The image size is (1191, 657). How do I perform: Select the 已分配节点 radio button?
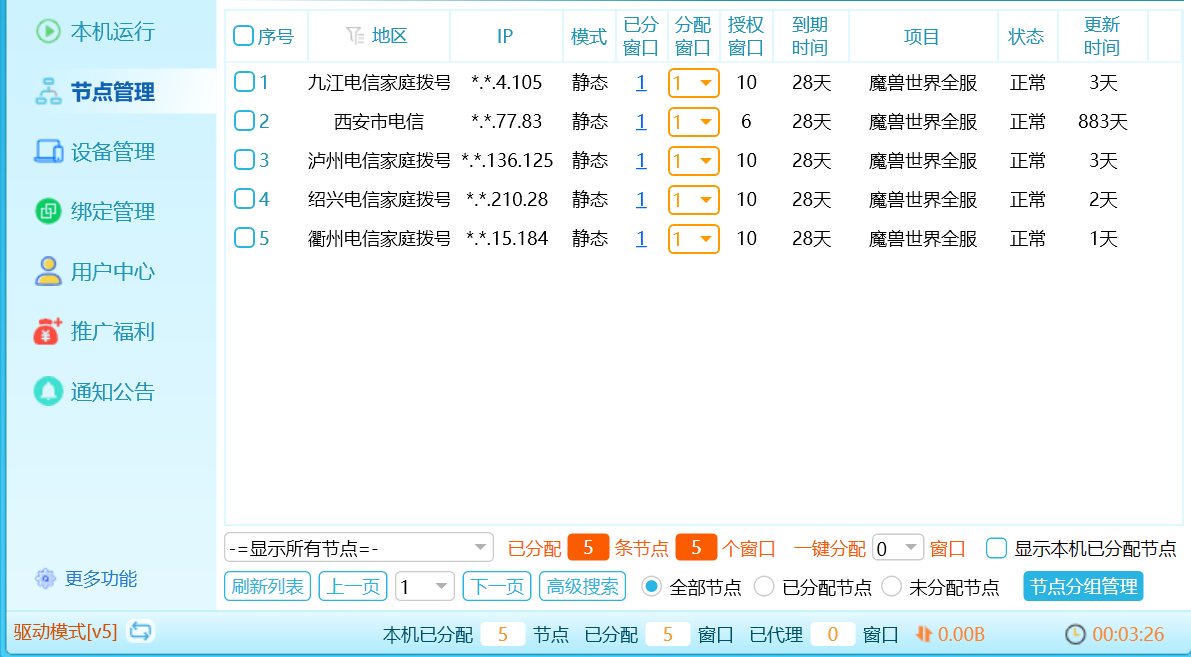pos(764,587)
